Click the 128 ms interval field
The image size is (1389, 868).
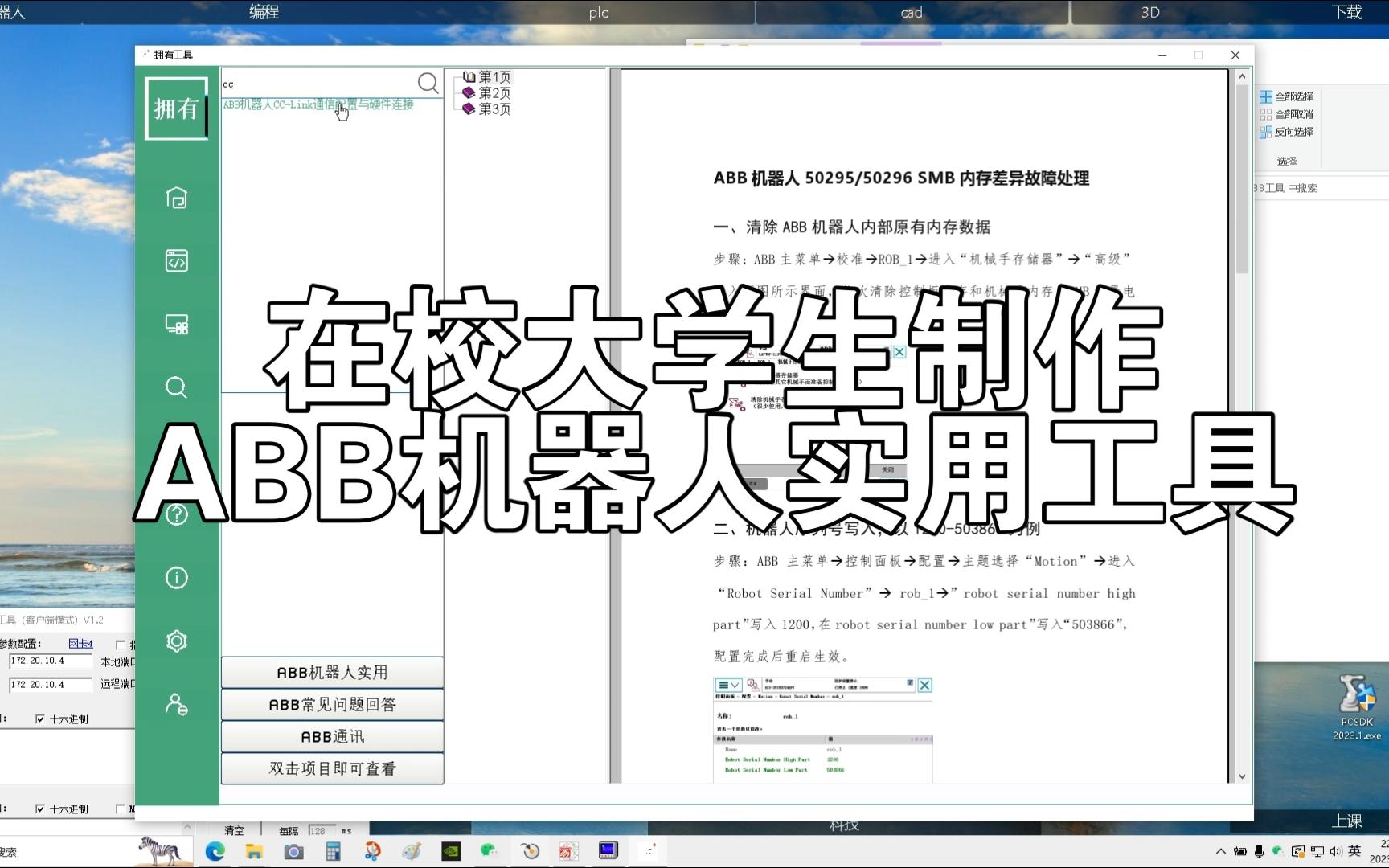[x=321, y=831]
